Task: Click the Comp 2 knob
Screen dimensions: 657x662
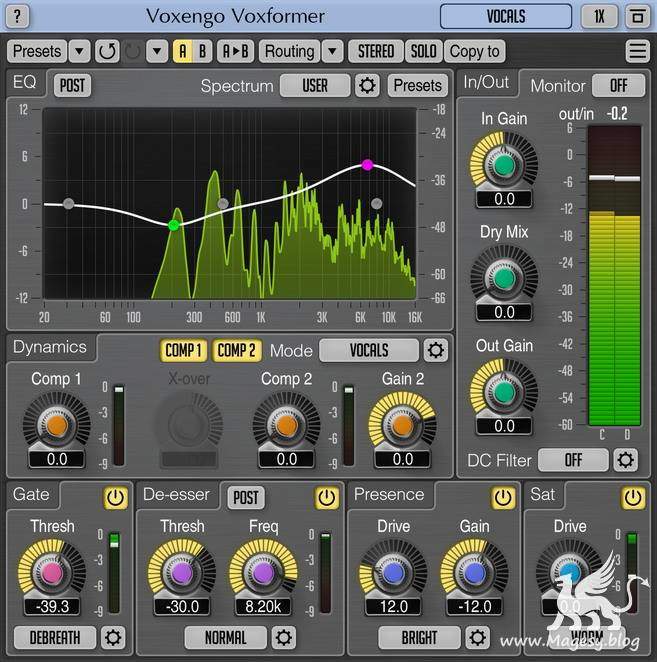Action: [x=287, y=425]
